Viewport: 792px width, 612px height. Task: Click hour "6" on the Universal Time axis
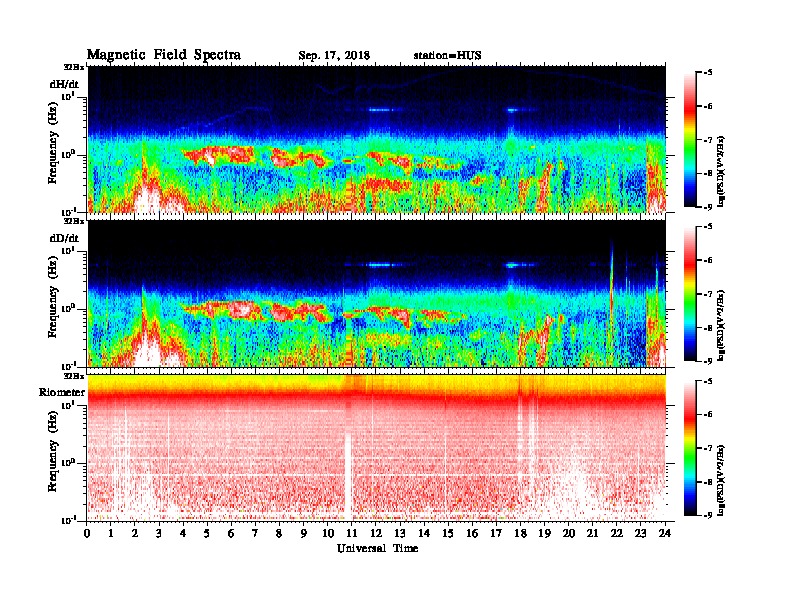231,533
